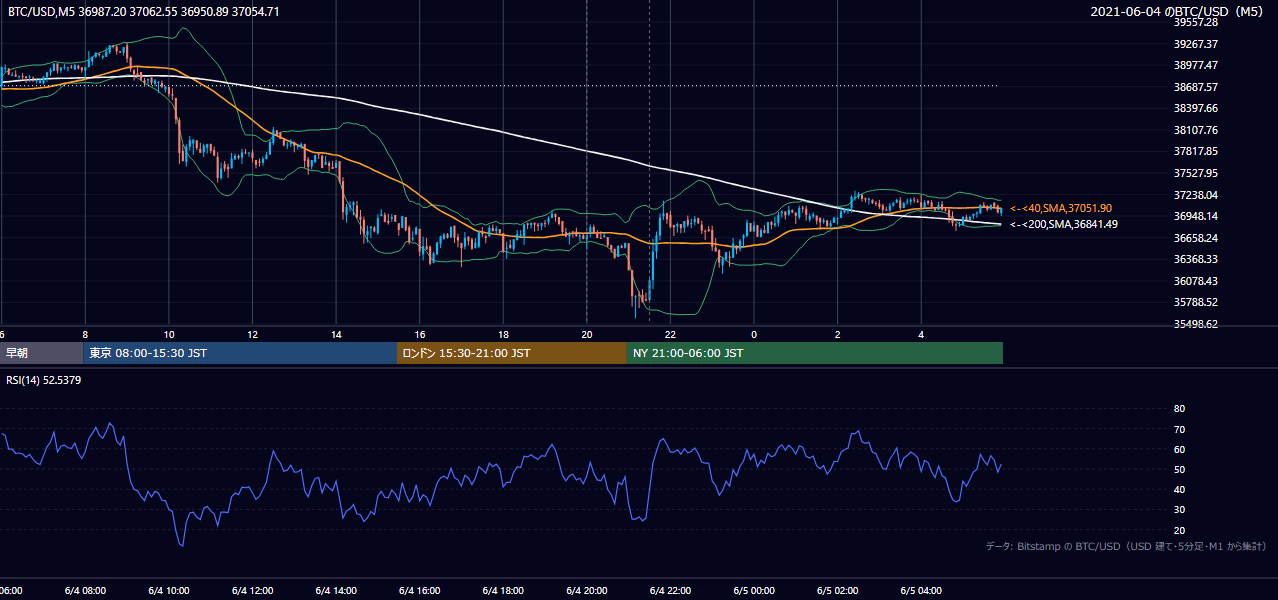Click RSI axis level 50
Image resolution: width=1278 pixels, height=600 pixels.
tap(1179, 469)
